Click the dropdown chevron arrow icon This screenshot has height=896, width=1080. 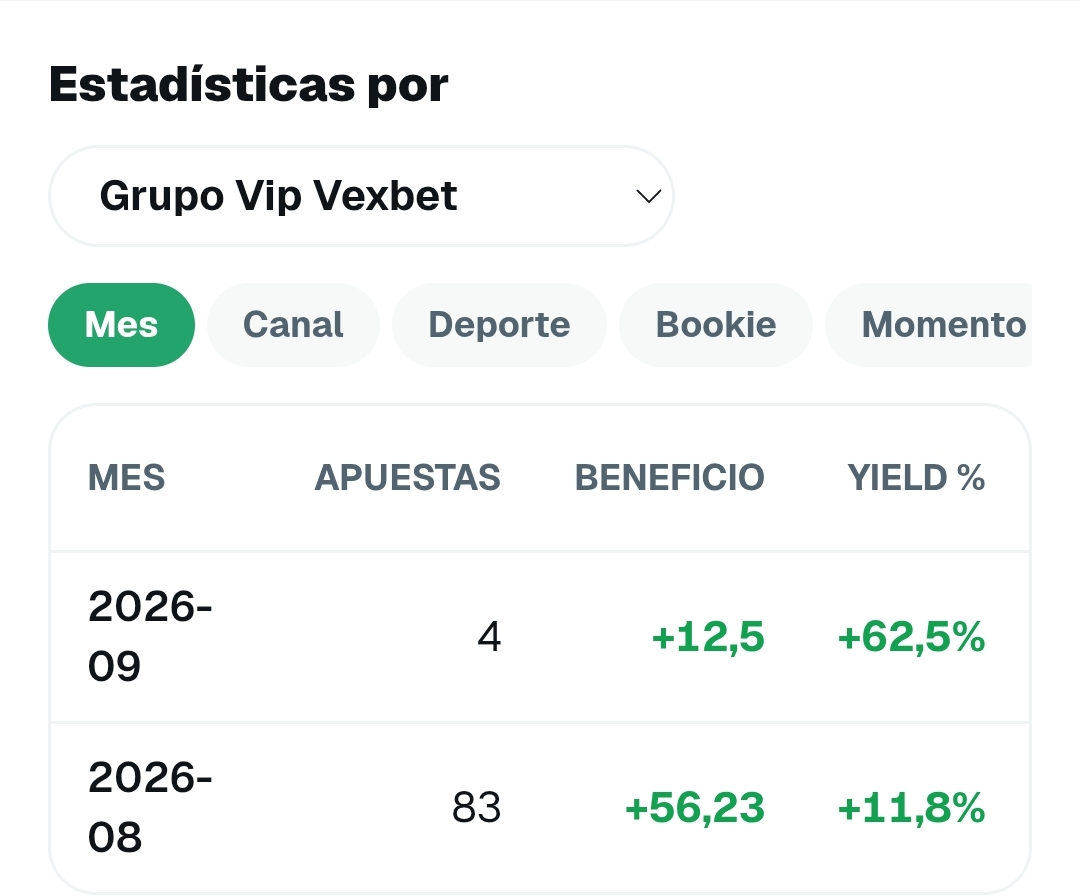[648, 196]
